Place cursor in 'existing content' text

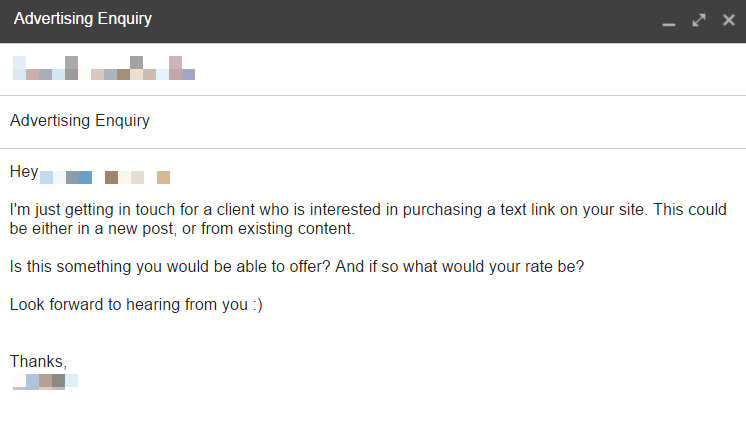click(x=296, y=228)
